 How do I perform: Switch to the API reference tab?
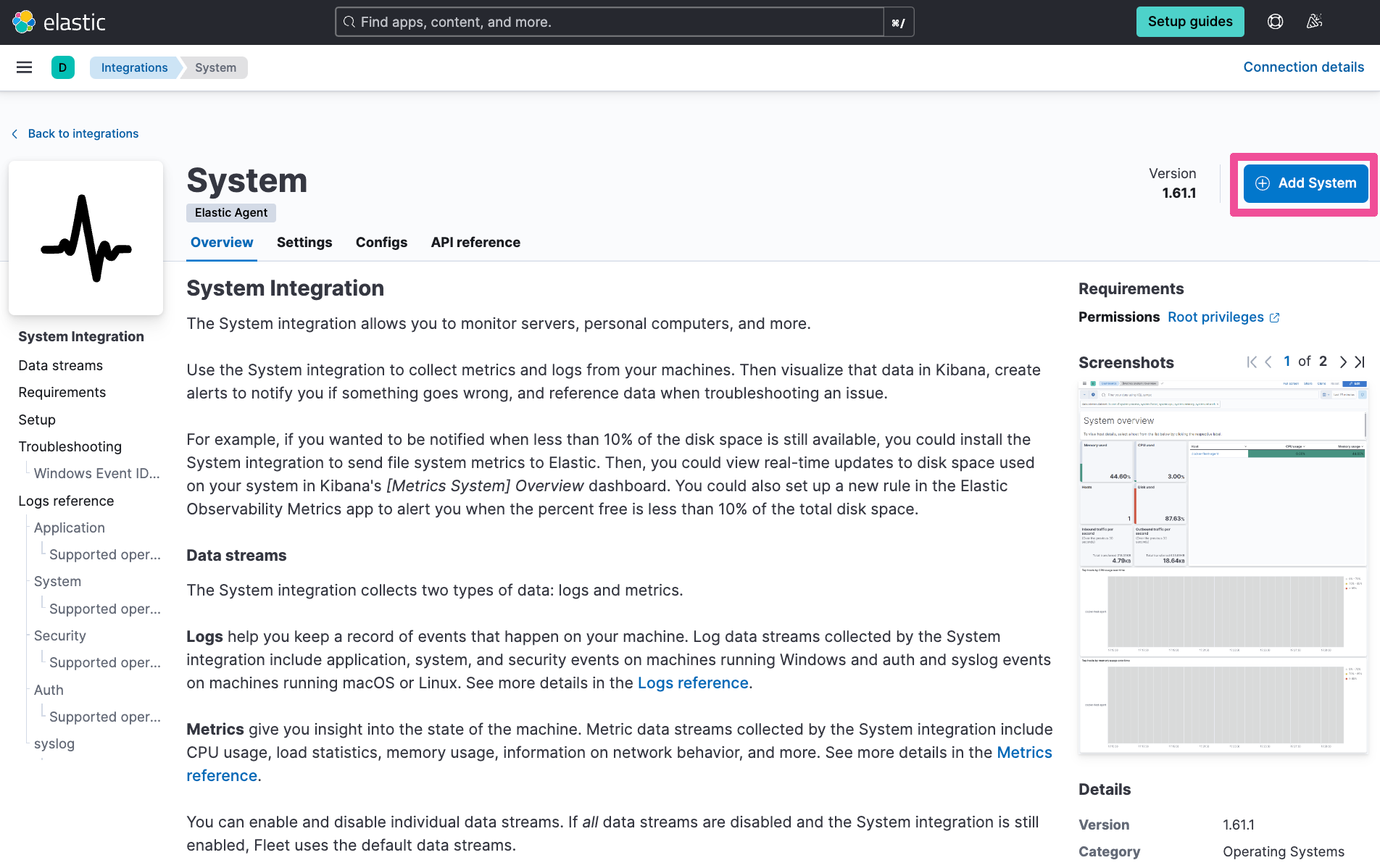pyautogui.click(x=475, y=242)
